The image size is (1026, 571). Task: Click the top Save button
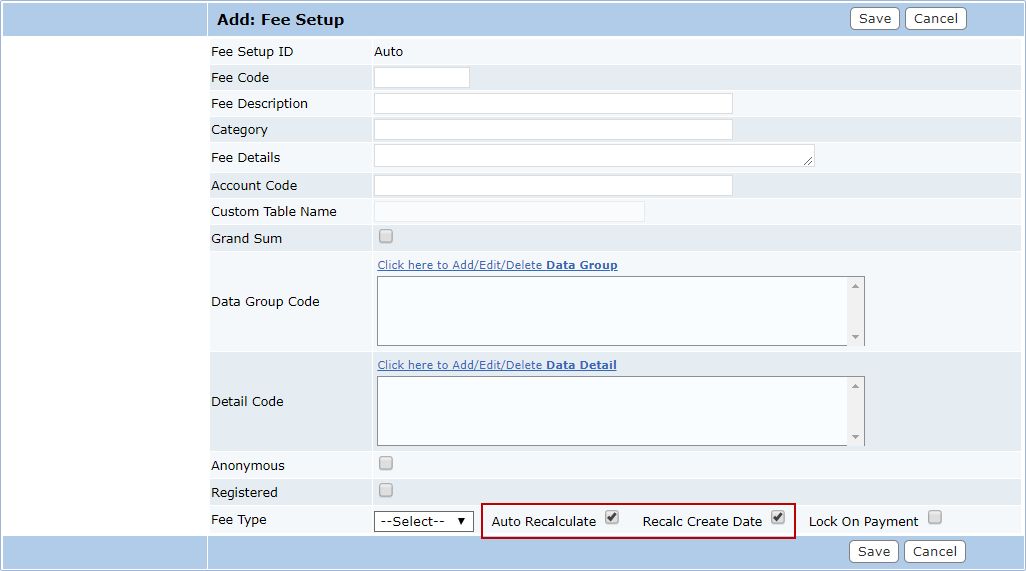point(874,19)
